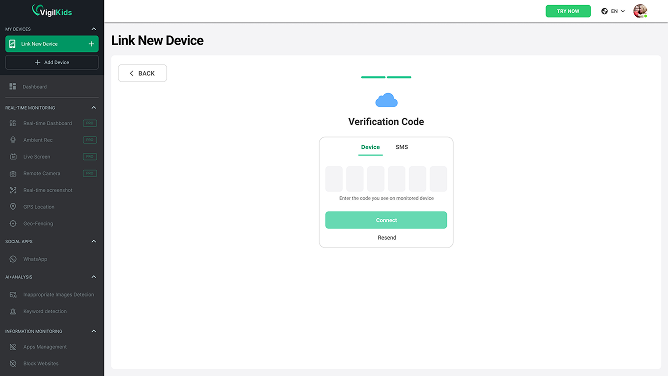The image size is (668, 376).
Task: Click the Ambient Rec microphone icon
Action: [x=13, y=140]
